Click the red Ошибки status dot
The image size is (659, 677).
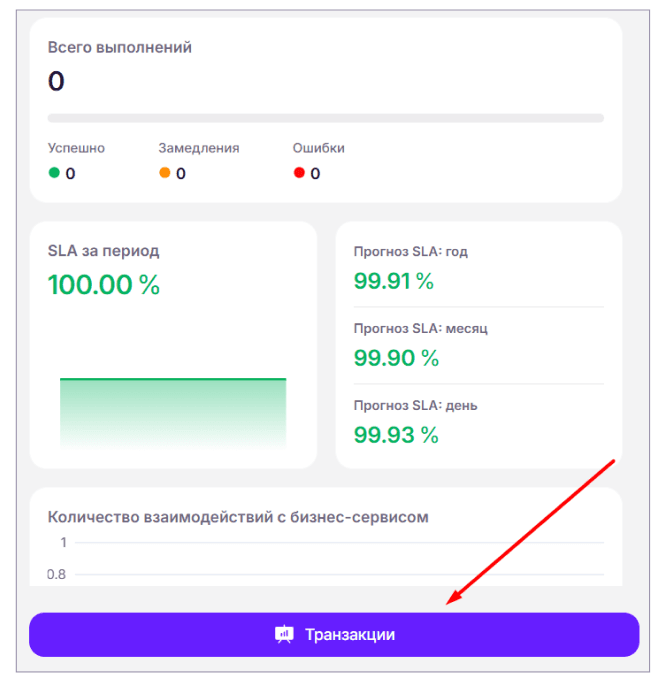tap(299, 173)
